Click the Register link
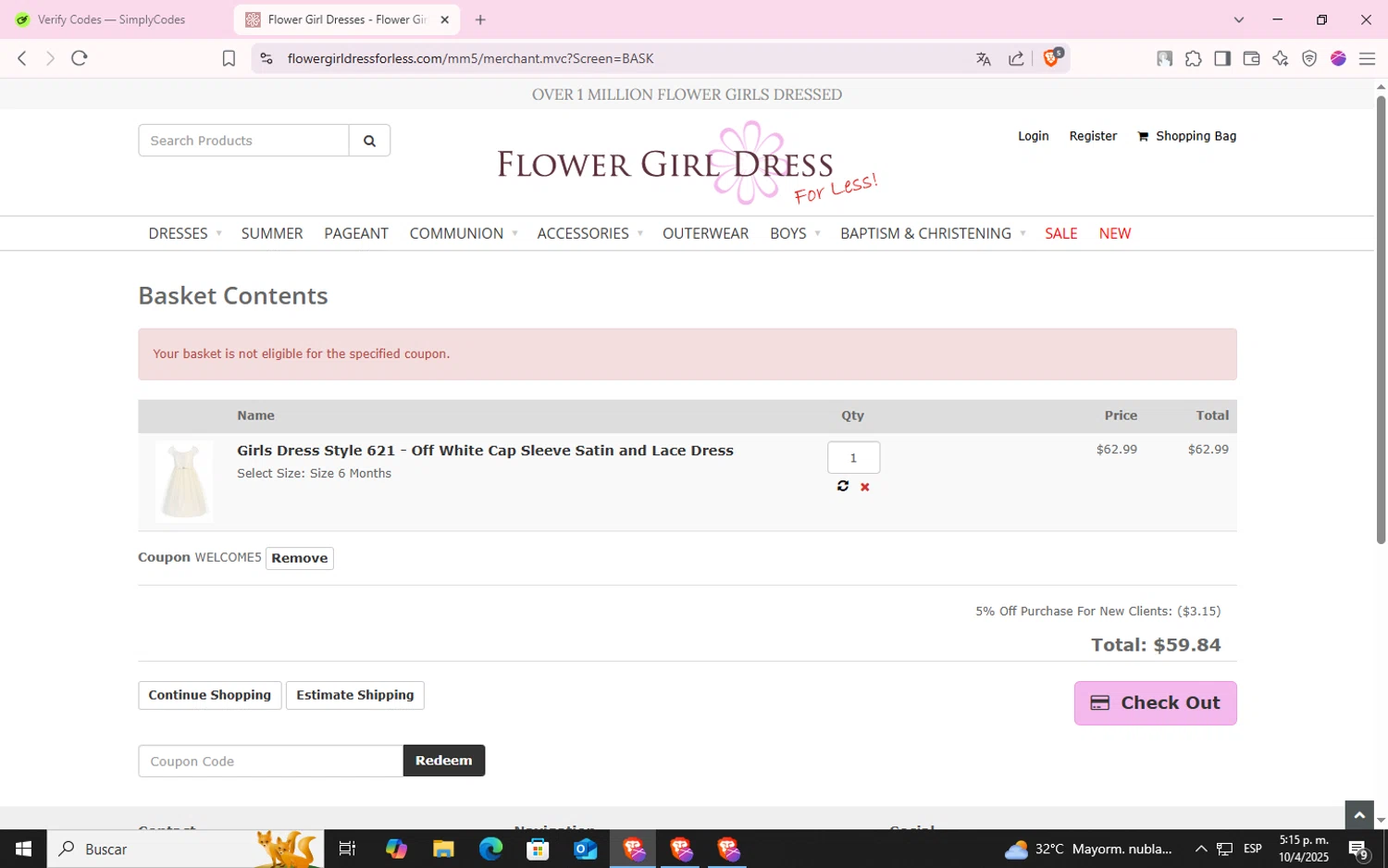 (1093, 136)
